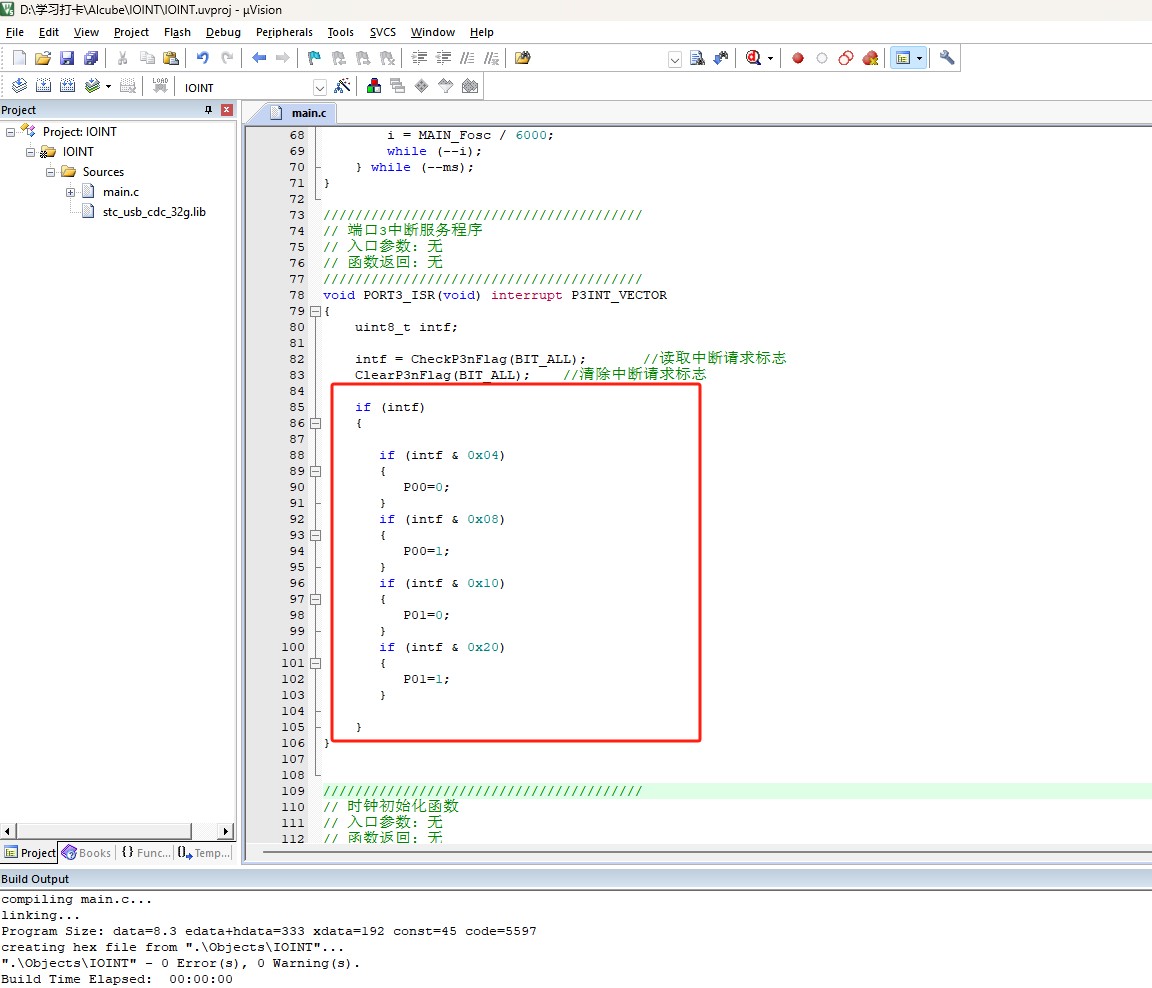This screenshot has height=988, width=1152.
Task: Switch to the Books tab
Action: (x=87, y=853)
